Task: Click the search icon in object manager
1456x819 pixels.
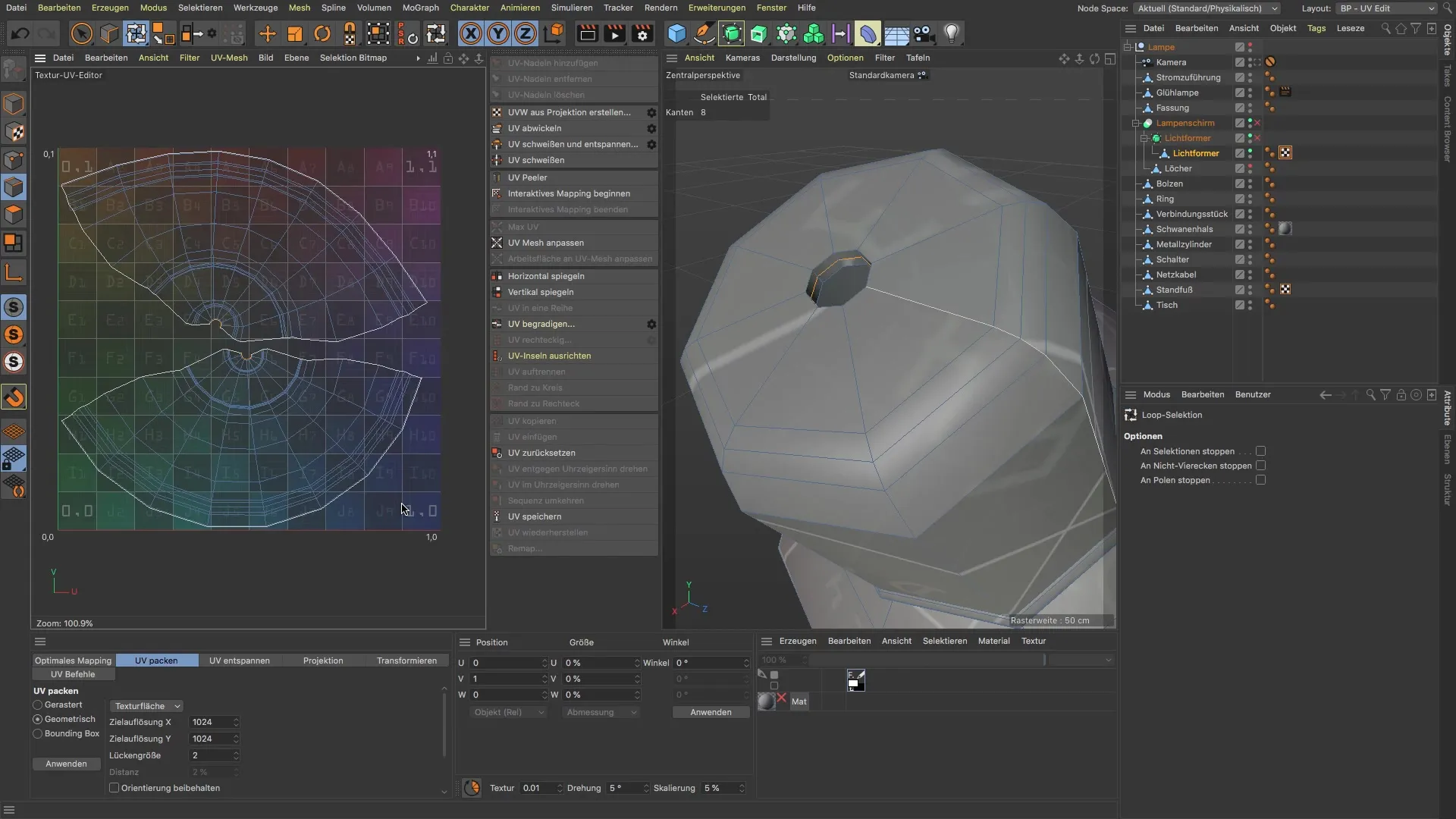Action: [1385, 29]
